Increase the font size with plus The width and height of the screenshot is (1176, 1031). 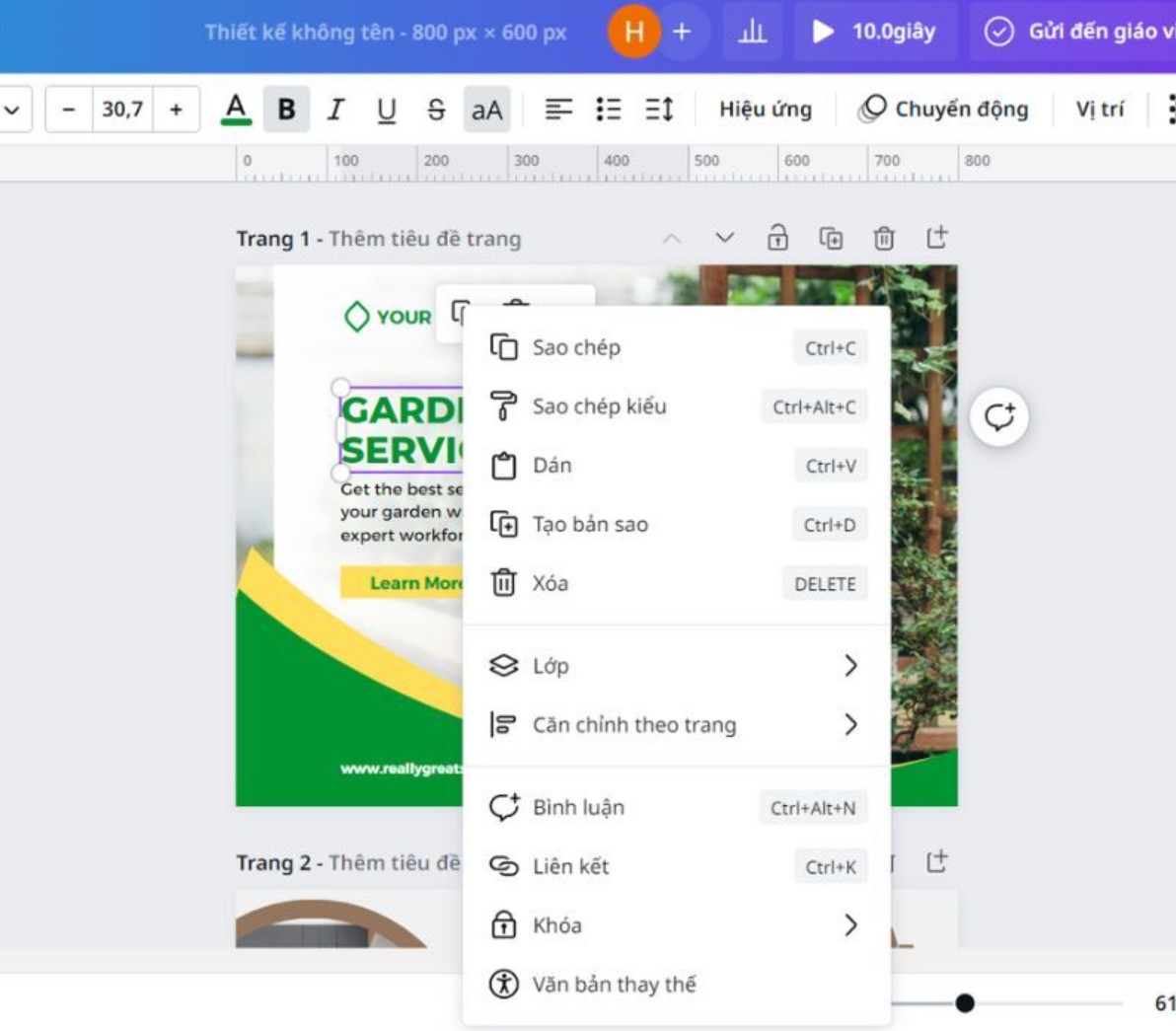[x=176, y=109]
